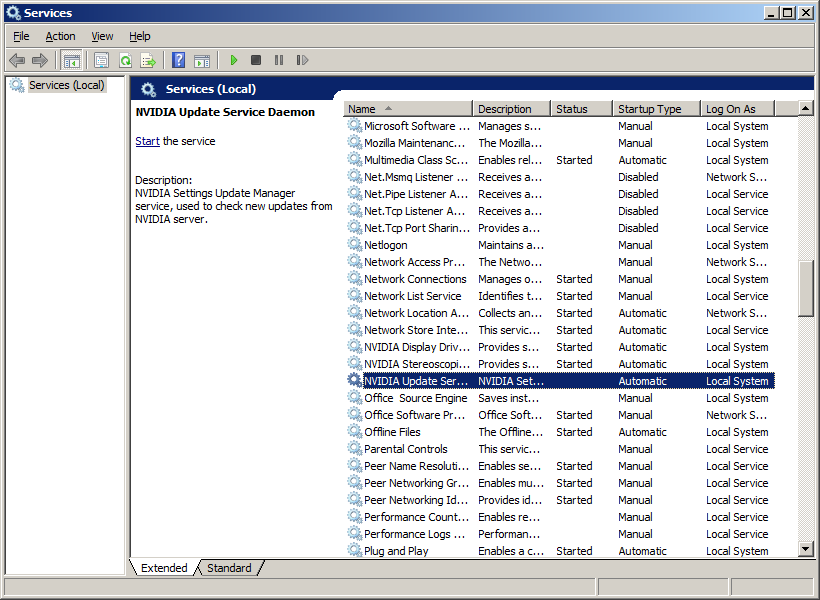Click Multimedia Class row's Enables rel... description

click(x=510, y=160)
